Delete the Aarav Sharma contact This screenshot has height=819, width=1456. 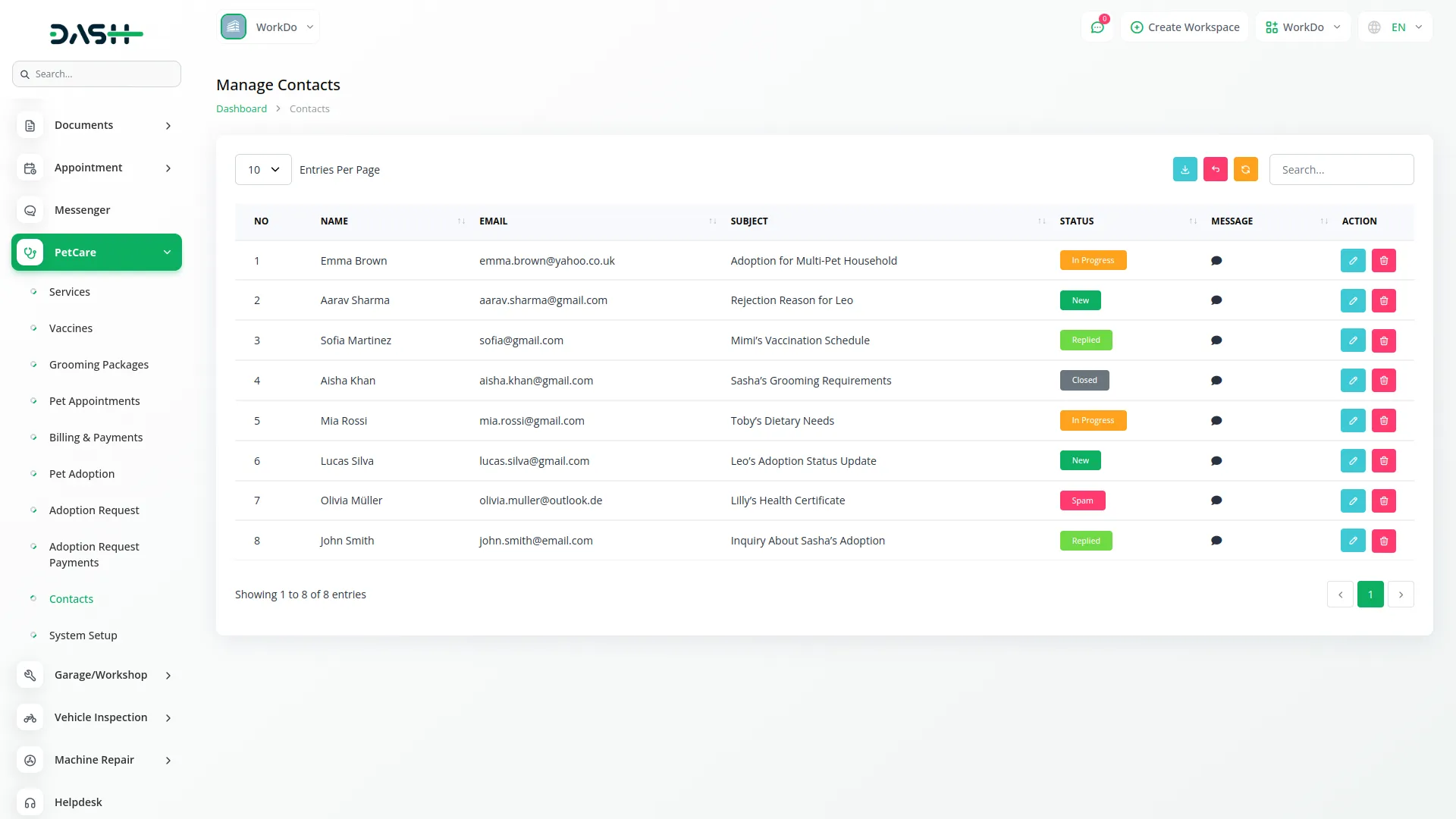[x=1383, y=300]
